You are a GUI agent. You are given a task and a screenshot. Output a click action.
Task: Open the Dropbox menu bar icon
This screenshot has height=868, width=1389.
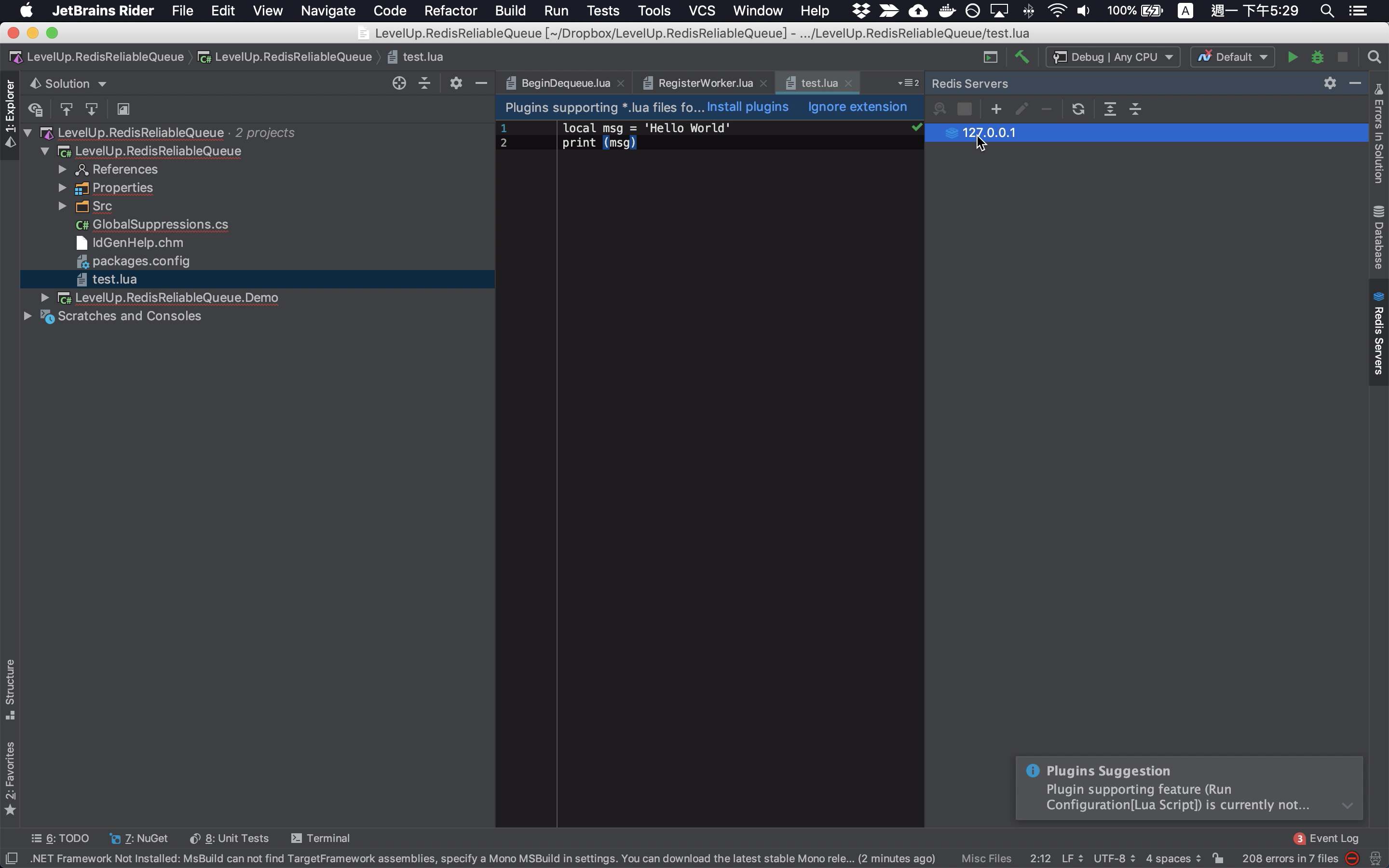click(x=860, y=10)
